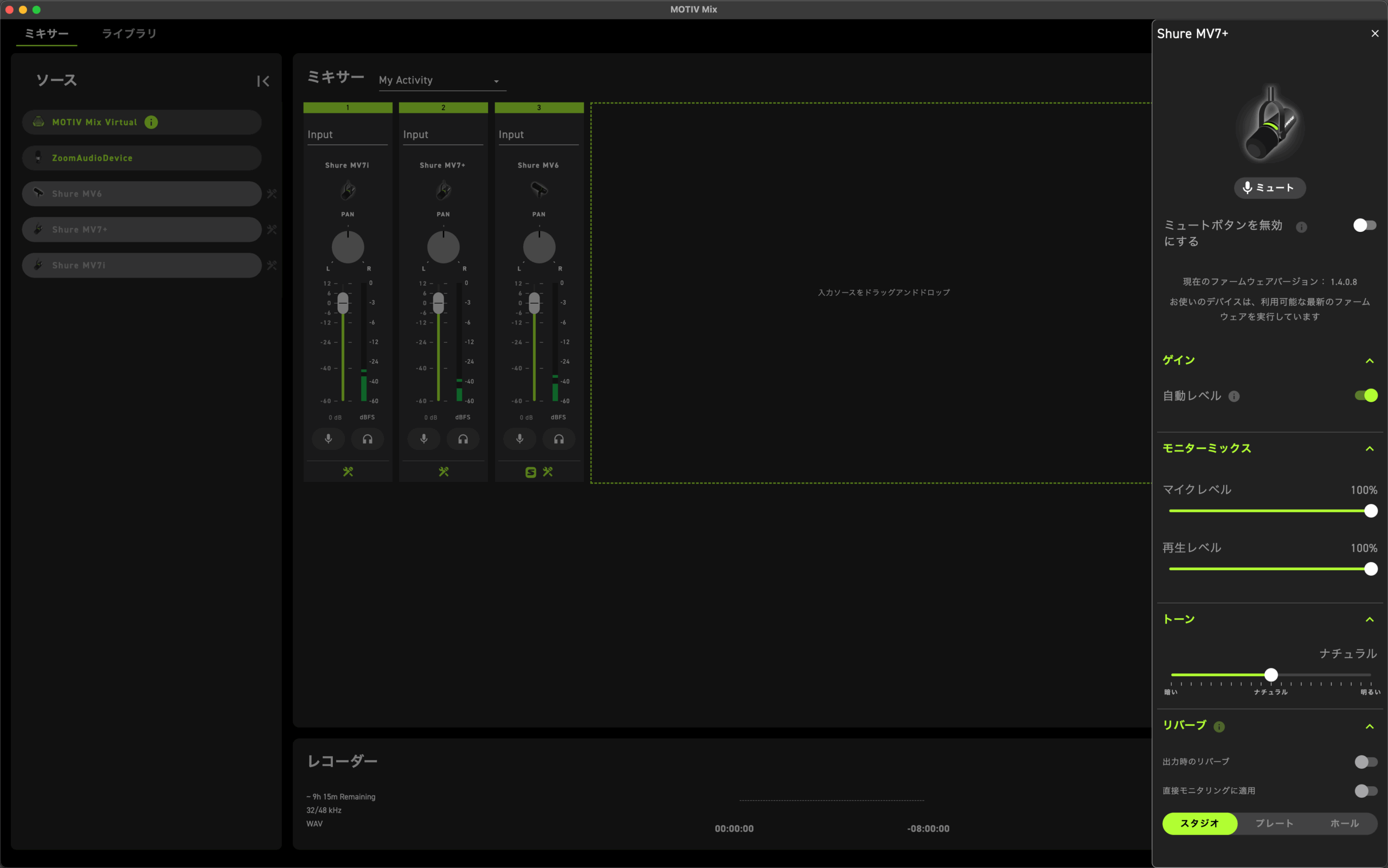Click the info icon next to 自動レベル

click(x=1234, y=396)
